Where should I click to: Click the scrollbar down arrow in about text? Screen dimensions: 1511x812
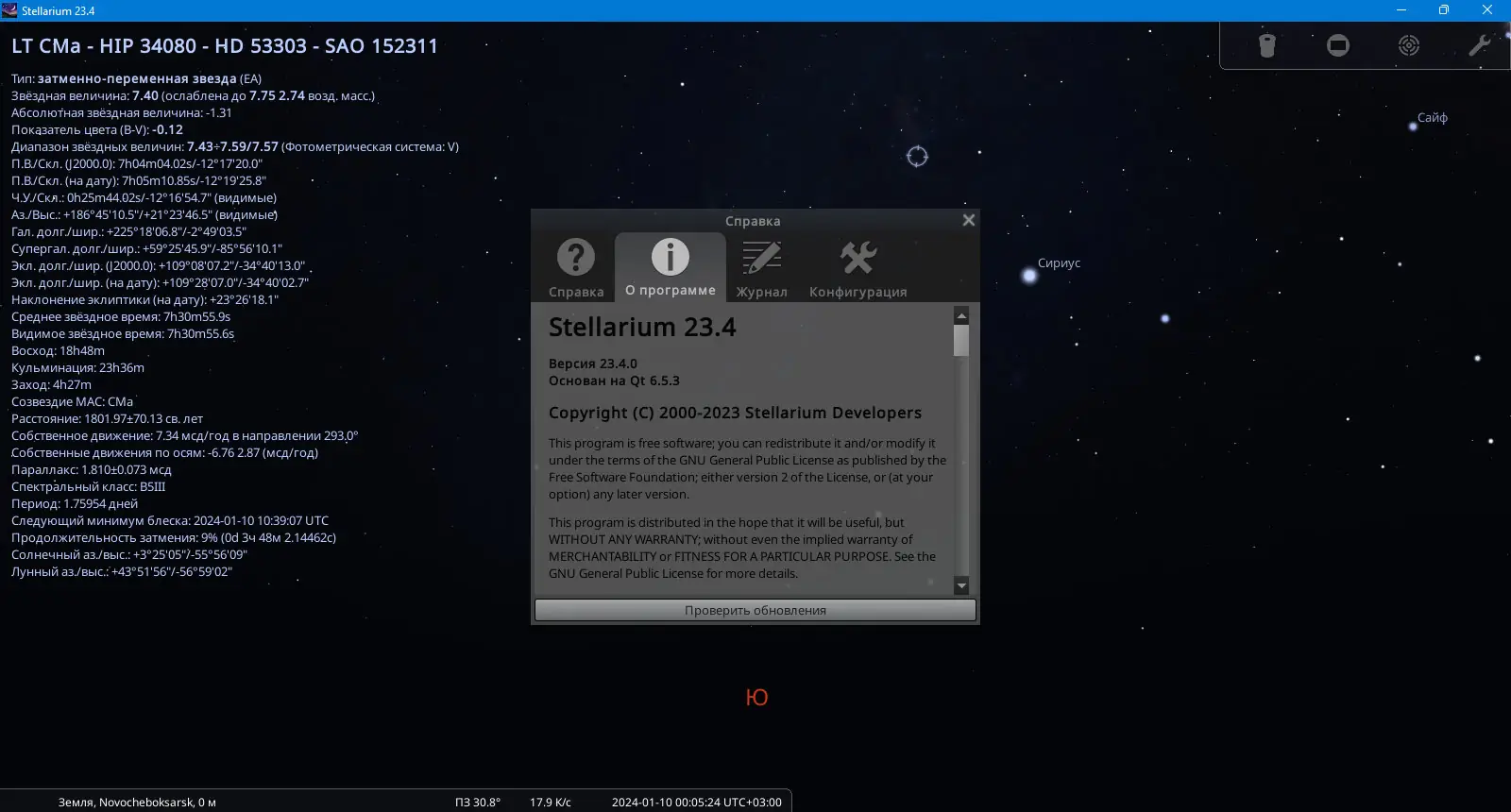coord(961,585)
